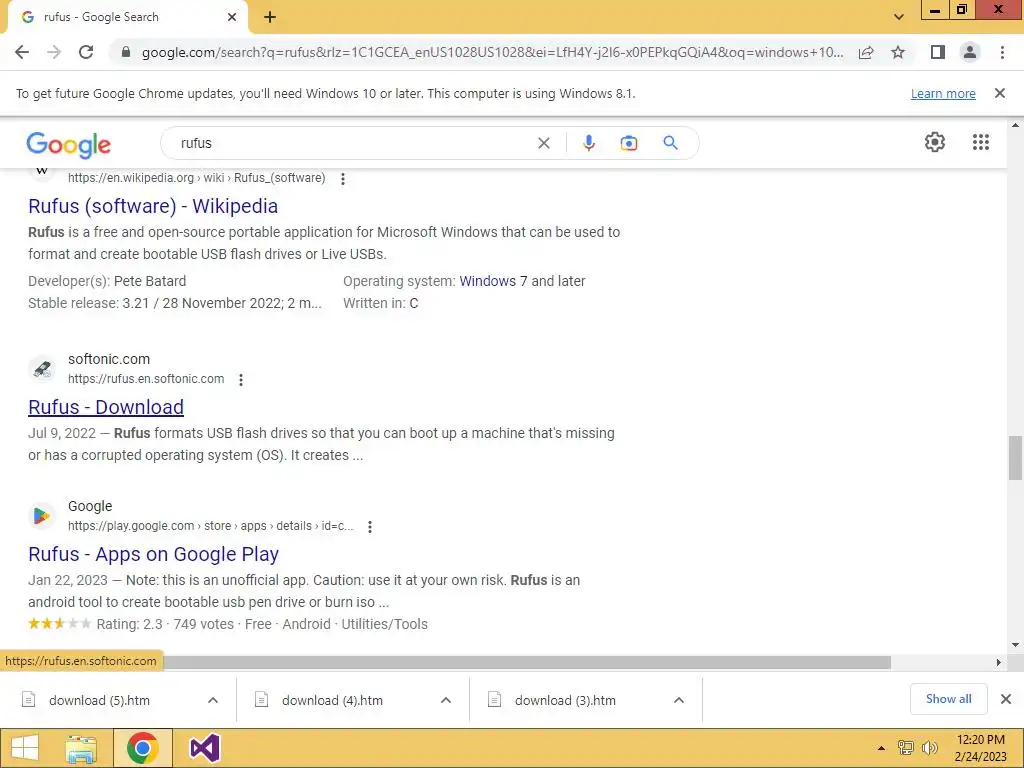The width and height of the screenshot is (1024, 768).
Task: Open Rufus (software) - Wikipedia result
Action: tap(153, 206)
